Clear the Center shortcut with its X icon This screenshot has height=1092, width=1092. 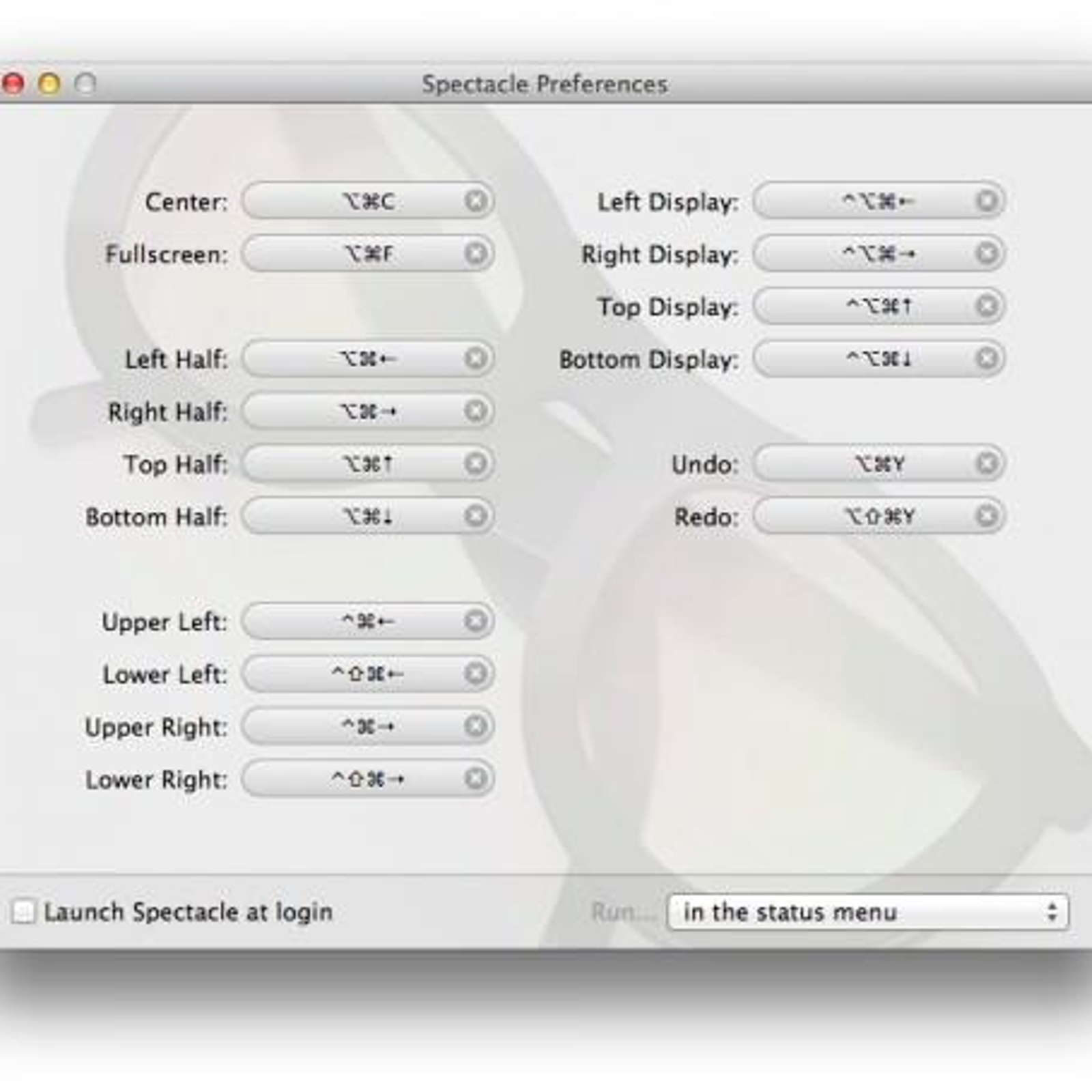(476, 201)
